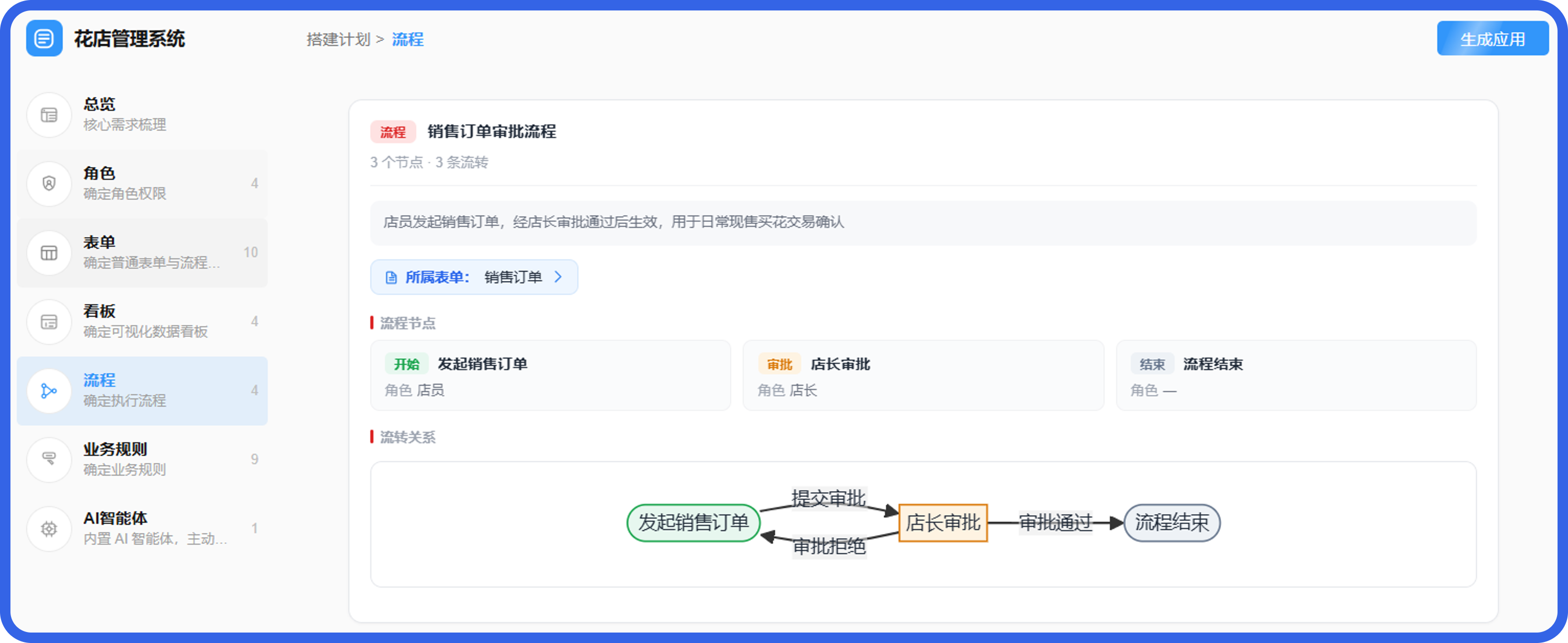Click the 审批拒绝 edge label
This screenshot has width=1568, height=643.
(x=830, y=546)
